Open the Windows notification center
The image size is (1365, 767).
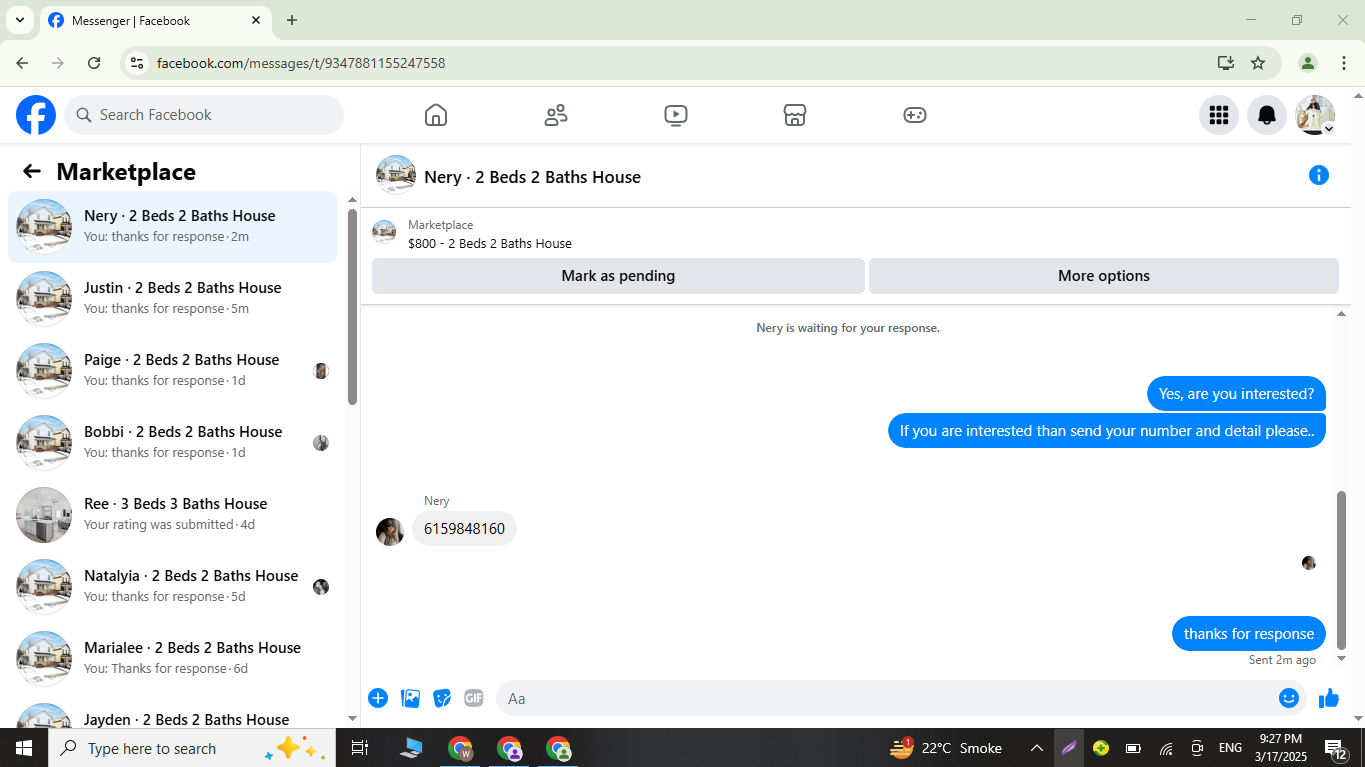click(x=1336, y=748)
